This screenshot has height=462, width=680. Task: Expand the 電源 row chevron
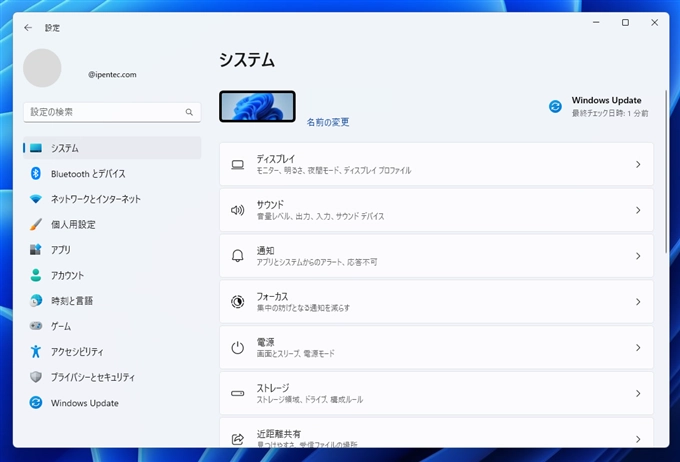pos(638,347)
